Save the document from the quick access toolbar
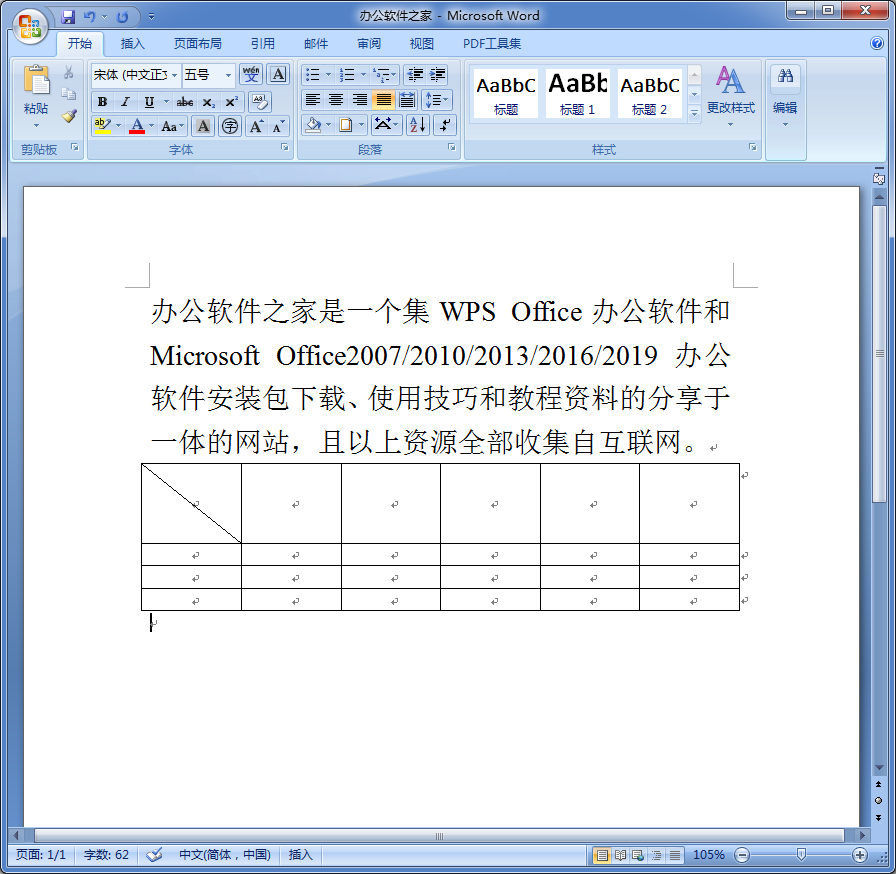 pos(68,17)
